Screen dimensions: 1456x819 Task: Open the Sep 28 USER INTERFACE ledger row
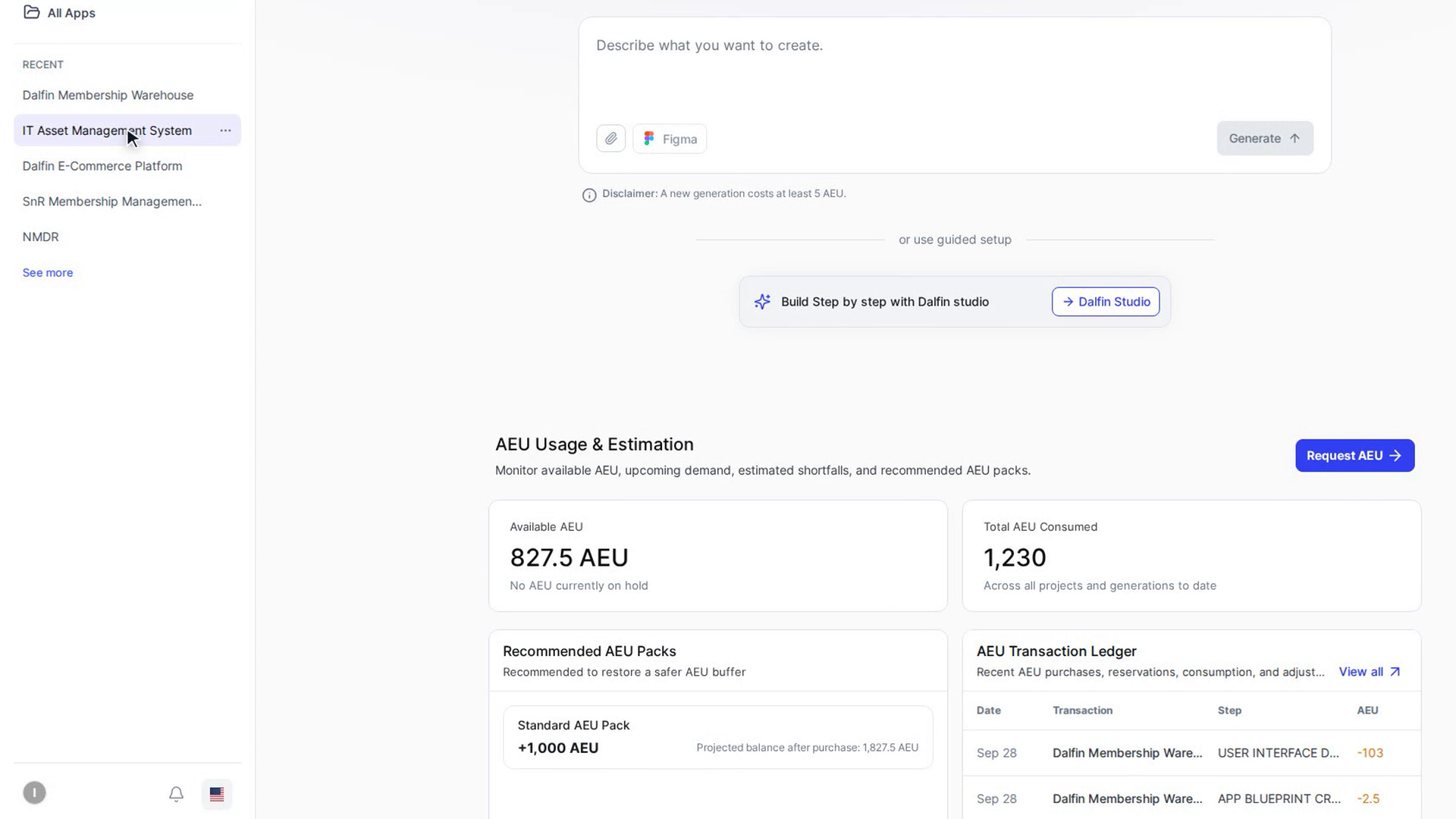[1191, 753]
